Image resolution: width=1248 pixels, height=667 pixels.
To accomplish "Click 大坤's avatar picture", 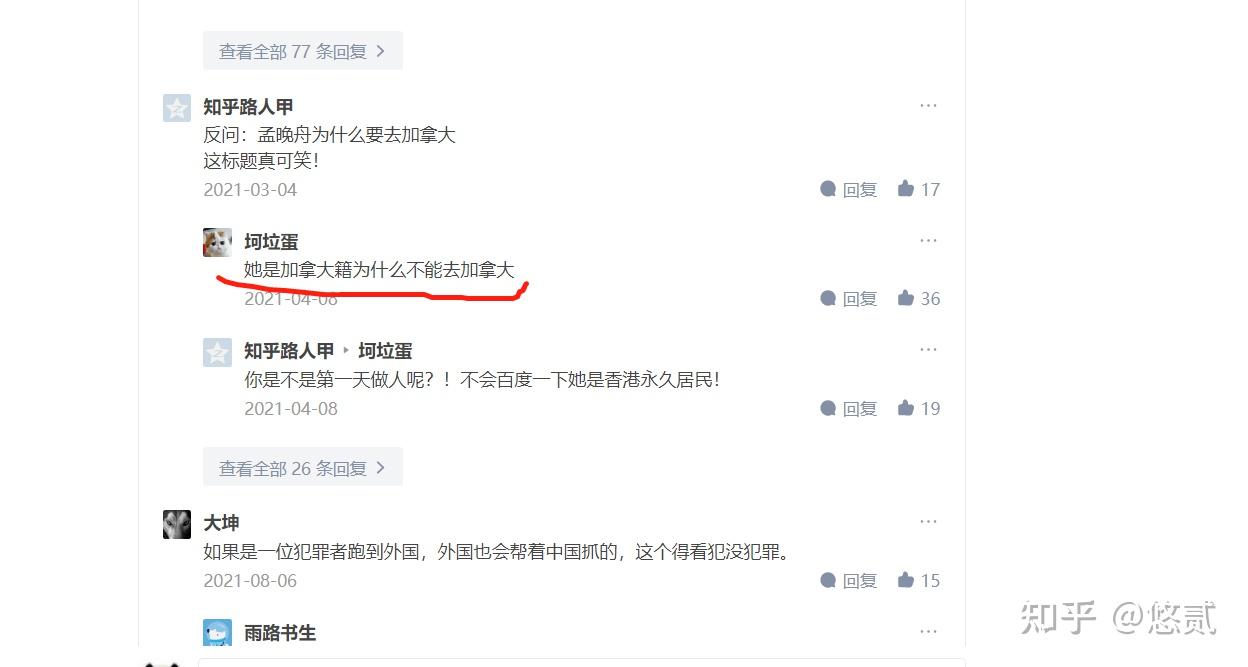I will click(177, 524).
